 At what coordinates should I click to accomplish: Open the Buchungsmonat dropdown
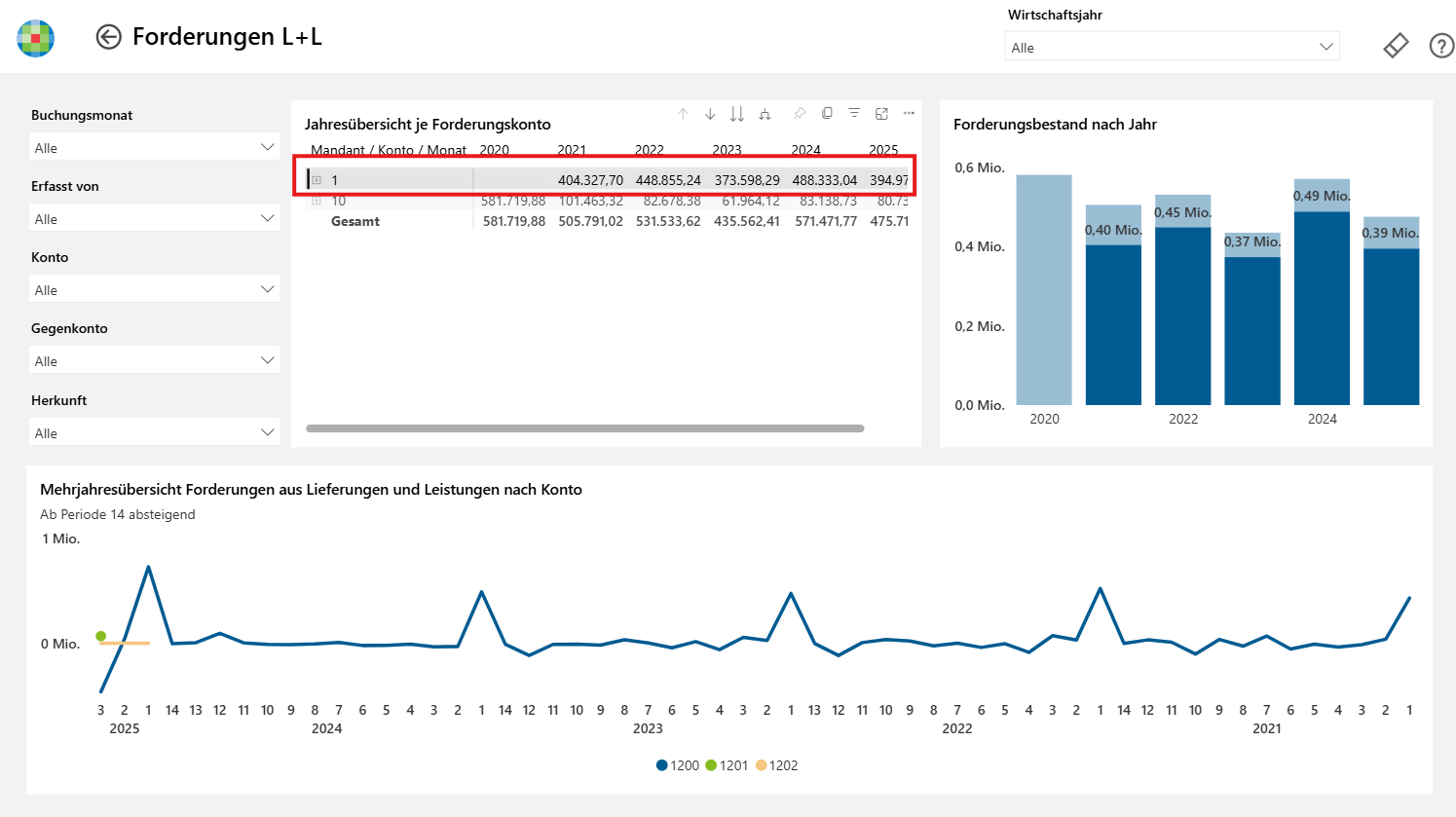pyautogui.click(x=154, y=147)
